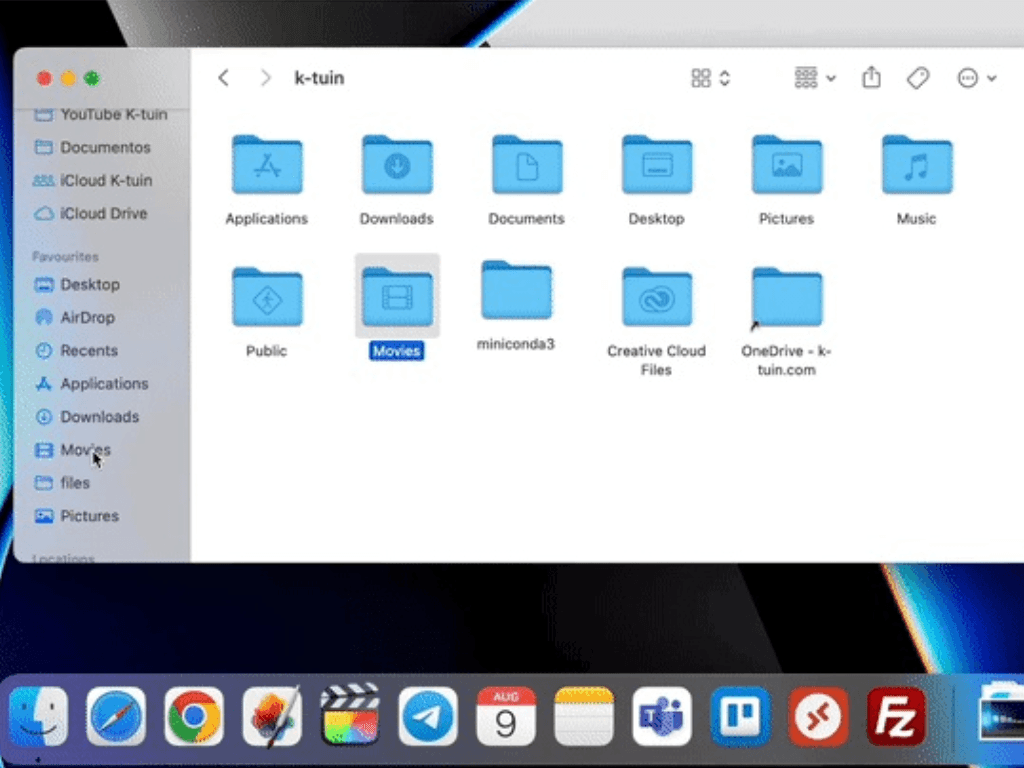Screen dimensions: 1024x768
Task: Open Final Cut Pro from the Dock
Action: point(350,716)
